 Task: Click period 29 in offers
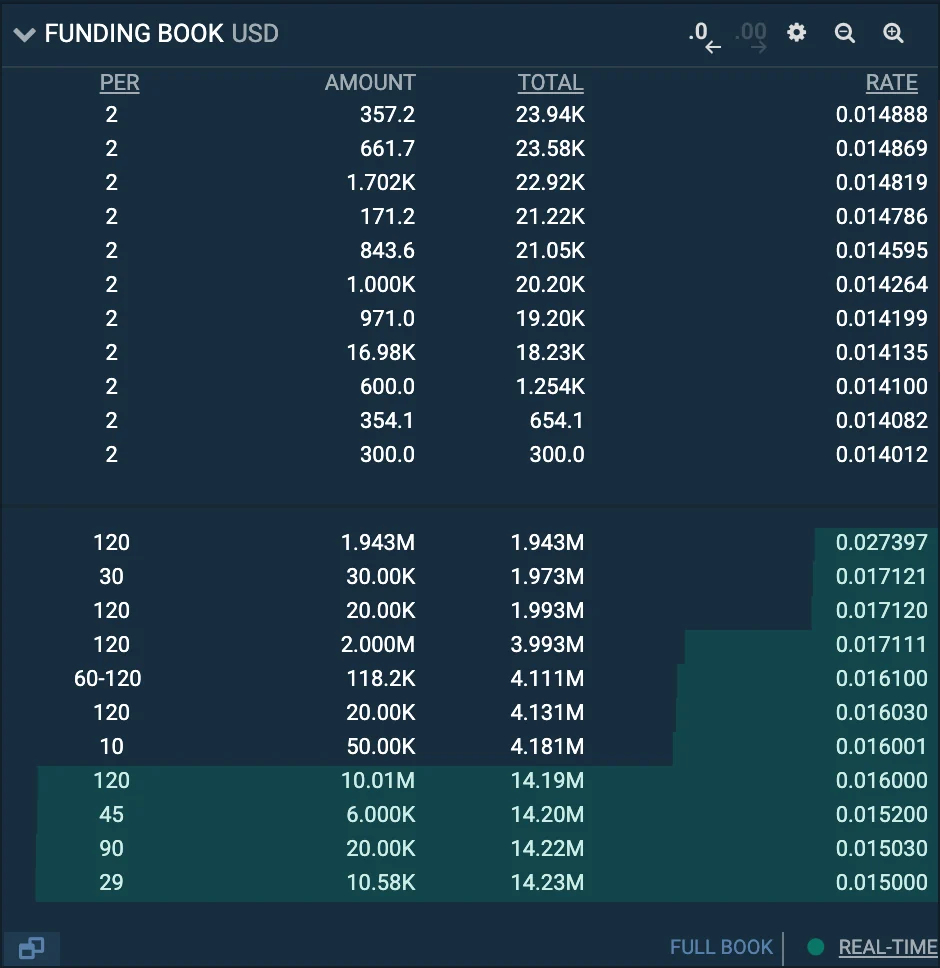point(112,882)
